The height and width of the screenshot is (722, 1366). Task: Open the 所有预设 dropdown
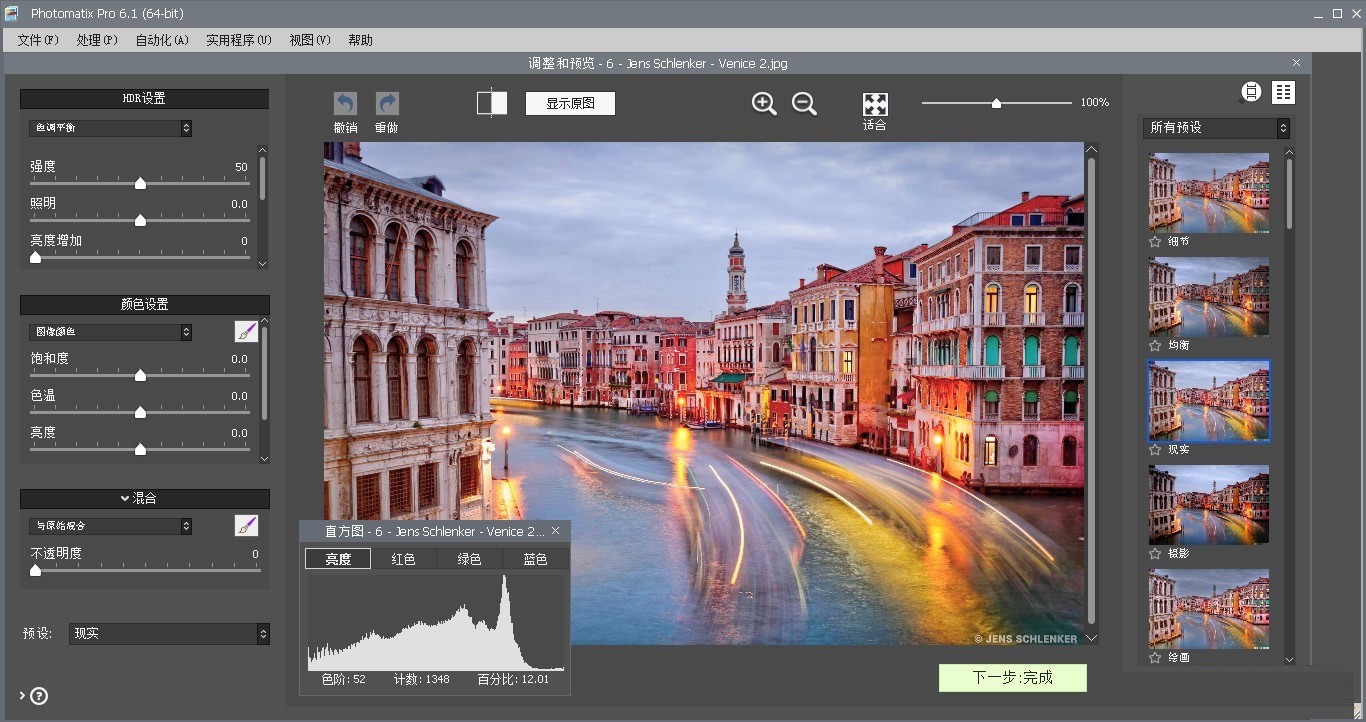pyautogui.click(x=1216, y=128)
